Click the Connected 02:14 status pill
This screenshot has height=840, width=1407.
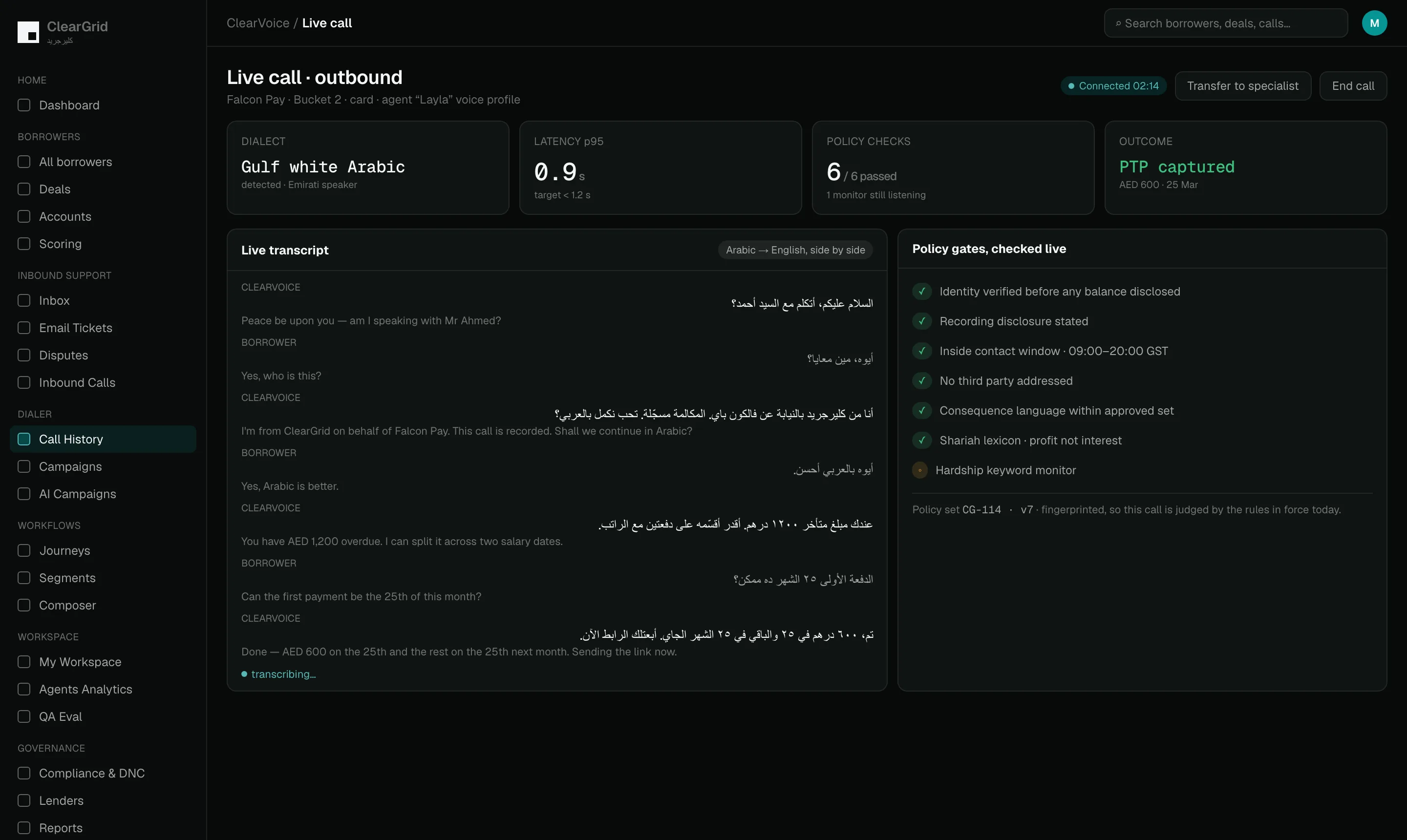1113,86
